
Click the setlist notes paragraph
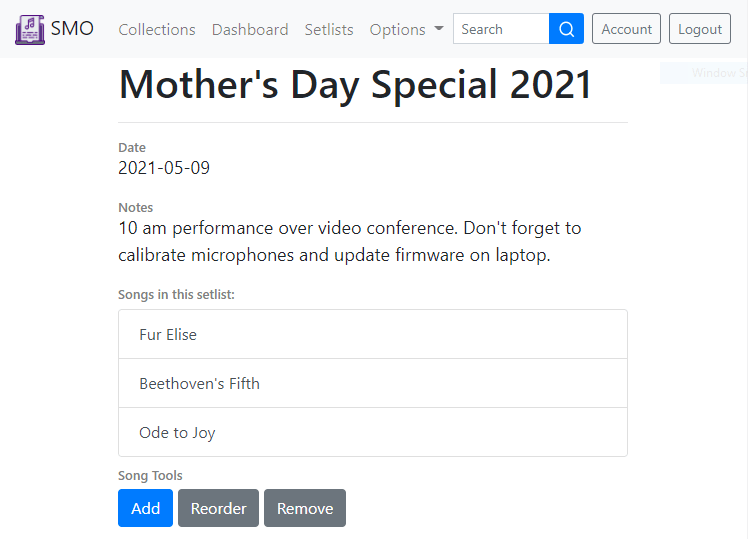pos(350,241)
